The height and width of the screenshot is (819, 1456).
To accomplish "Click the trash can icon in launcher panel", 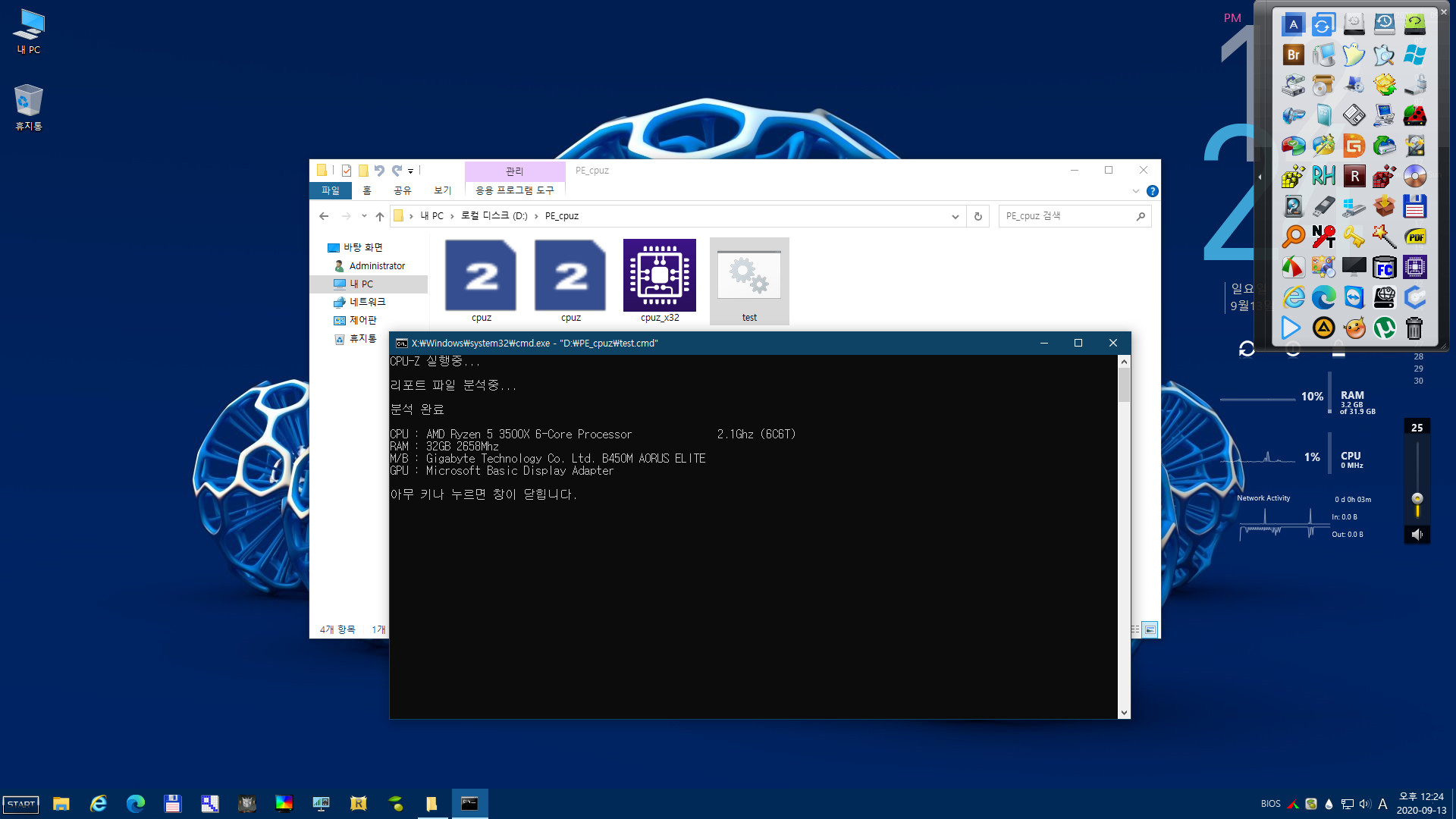I will point(1414,328).
